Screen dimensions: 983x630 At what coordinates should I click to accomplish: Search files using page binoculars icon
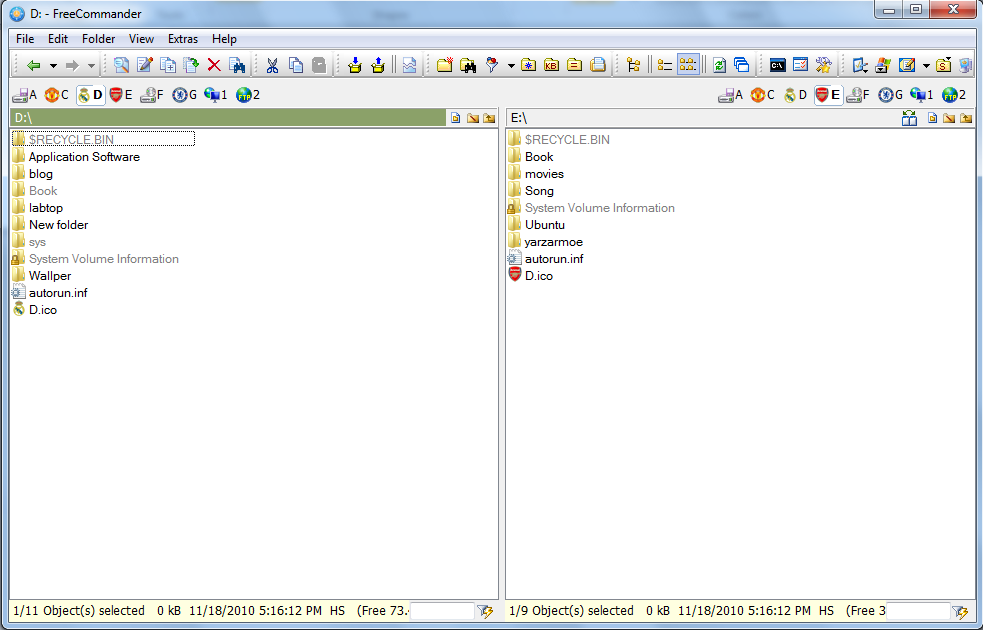[x=237, y=65]
